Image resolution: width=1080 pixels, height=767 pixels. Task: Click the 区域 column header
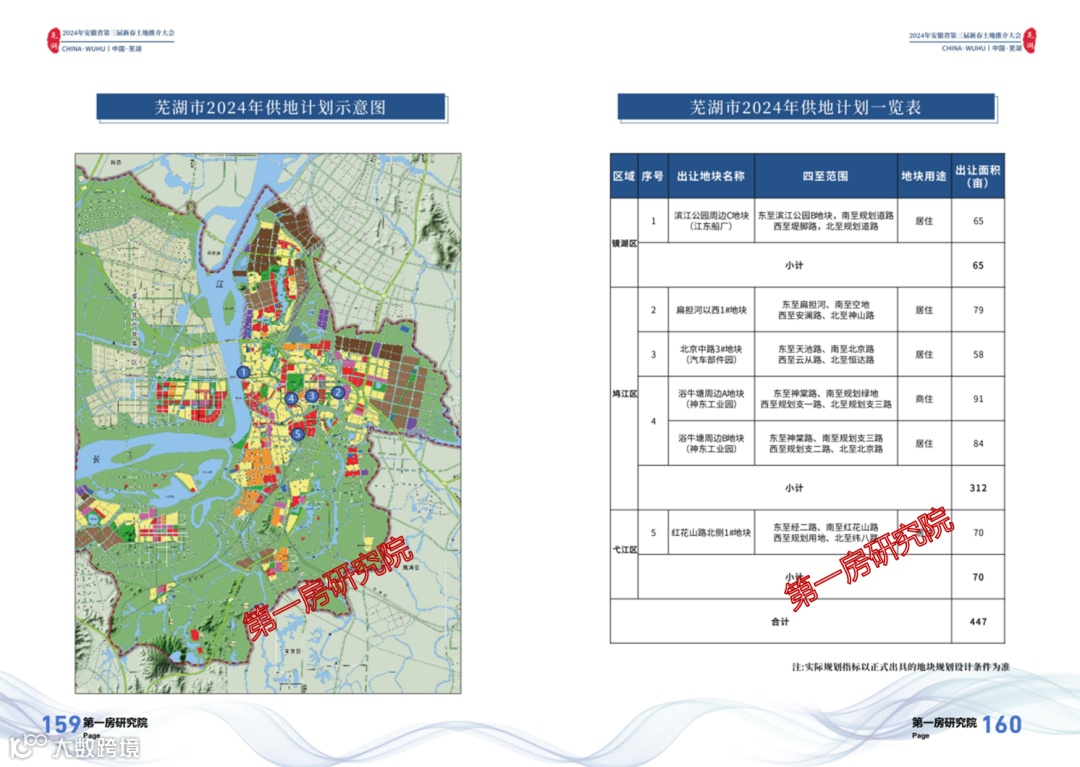click(624, 176)
